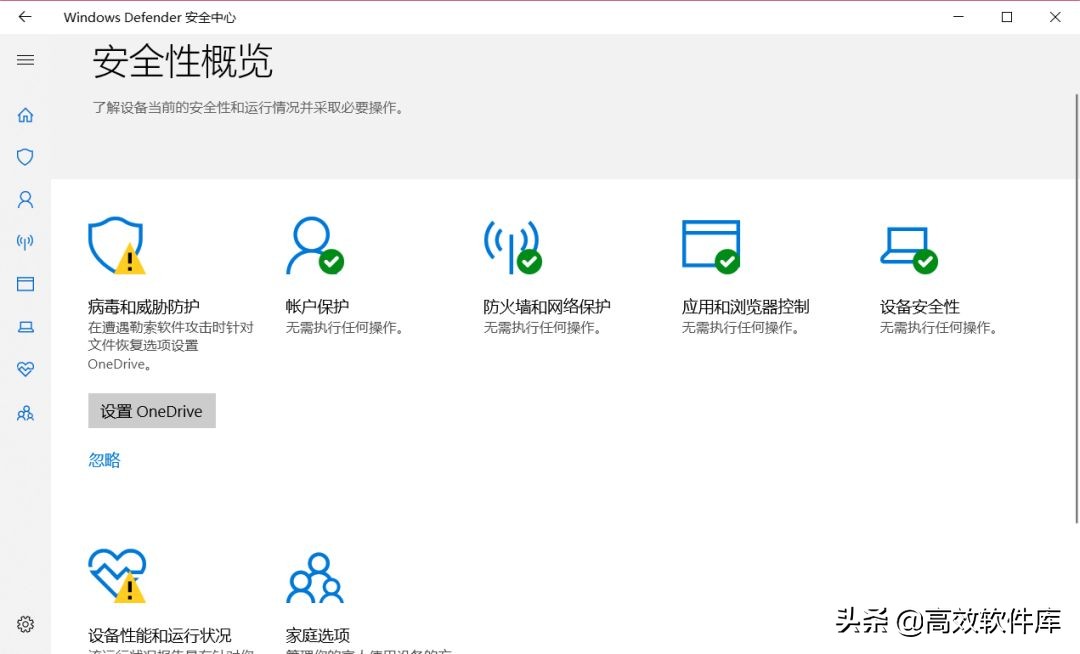Screen dimensions: 1080x654
Task: Open 家庭选项 using its family icon
Action: (314, 575)
